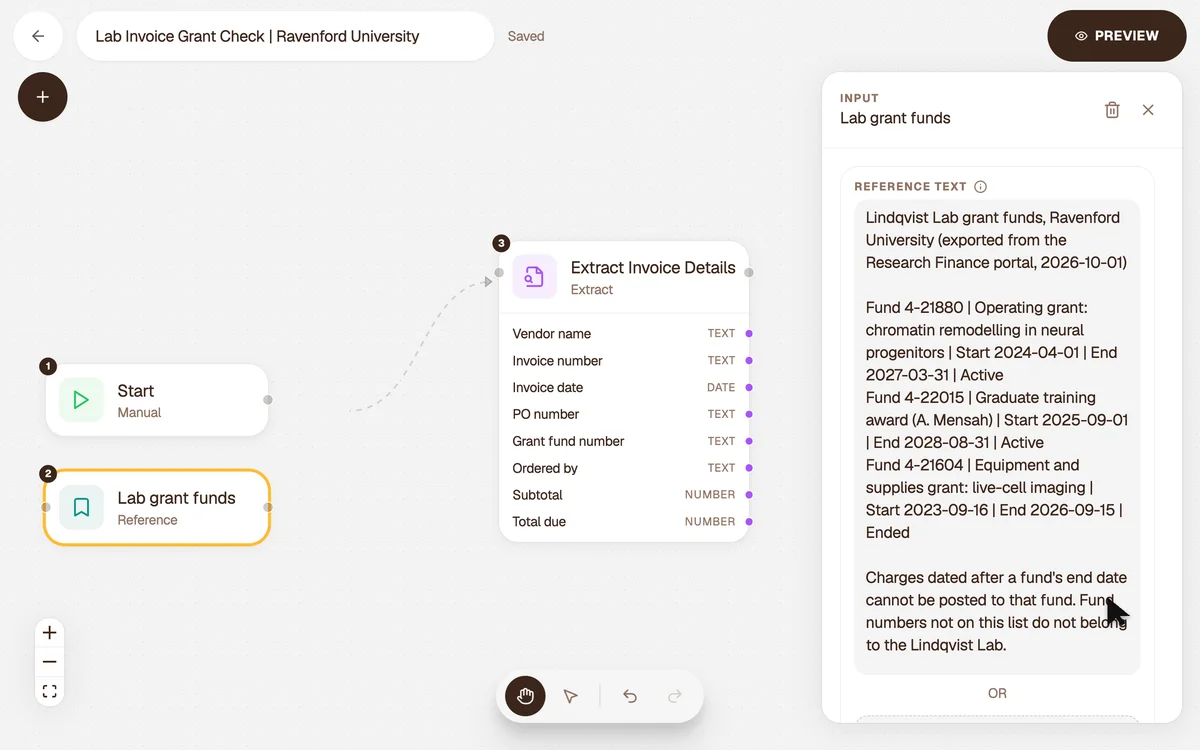The image size is (1200, 750).
Task: Select the Lab grant funds node title
Action: 176,498
